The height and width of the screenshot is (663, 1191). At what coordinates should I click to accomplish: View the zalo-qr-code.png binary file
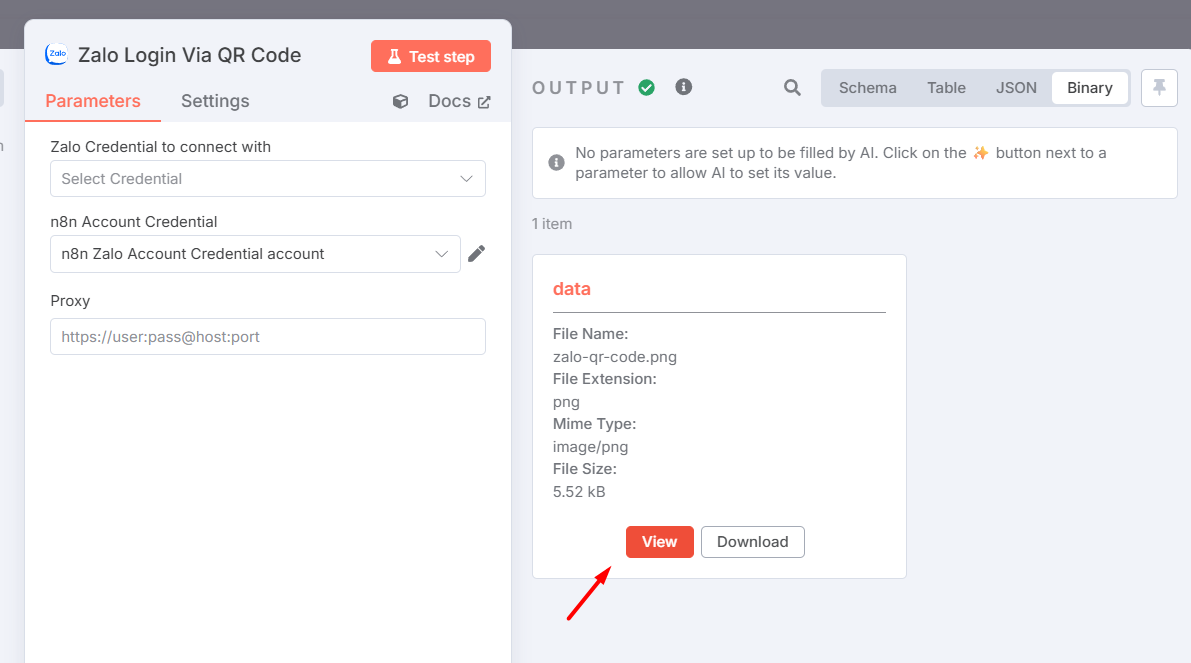coord(660,542)
